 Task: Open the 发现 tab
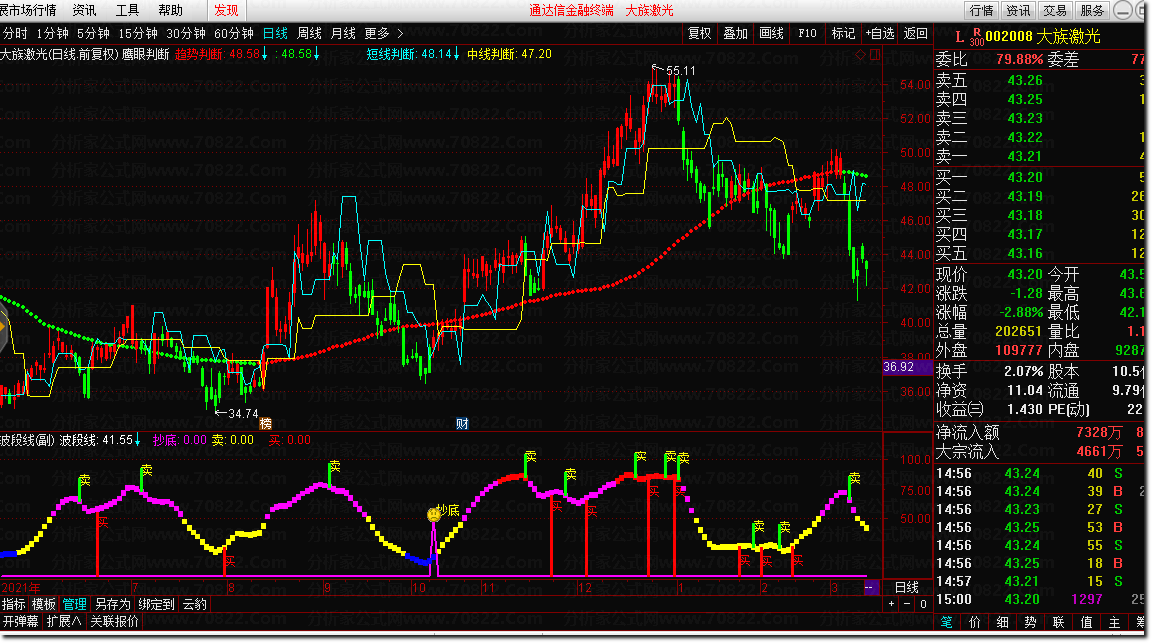[226, 10]
